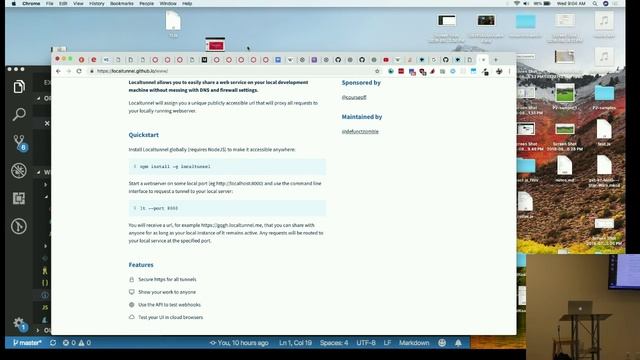Viewport: 640px width, 360px height.
Task: Open a new tab with the plus button
Action: (x=496, y=60)
